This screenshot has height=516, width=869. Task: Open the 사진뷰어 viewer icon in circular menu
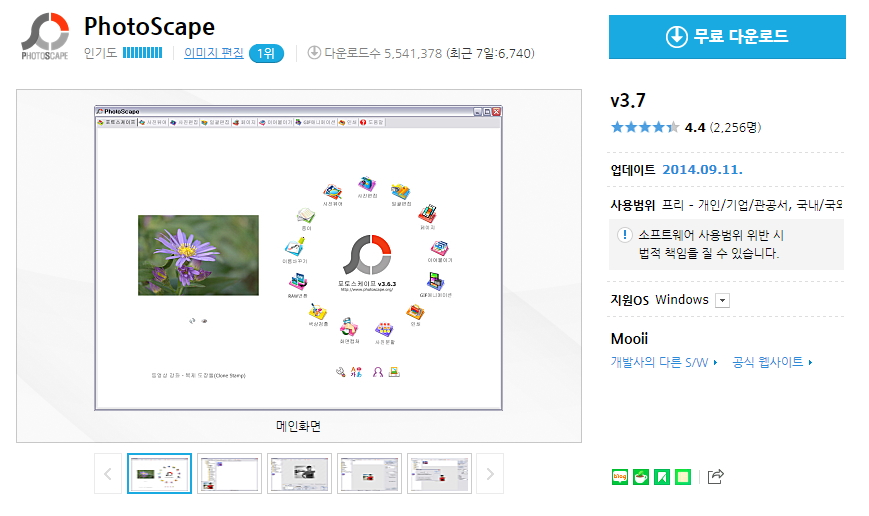[x=333, y=192]
